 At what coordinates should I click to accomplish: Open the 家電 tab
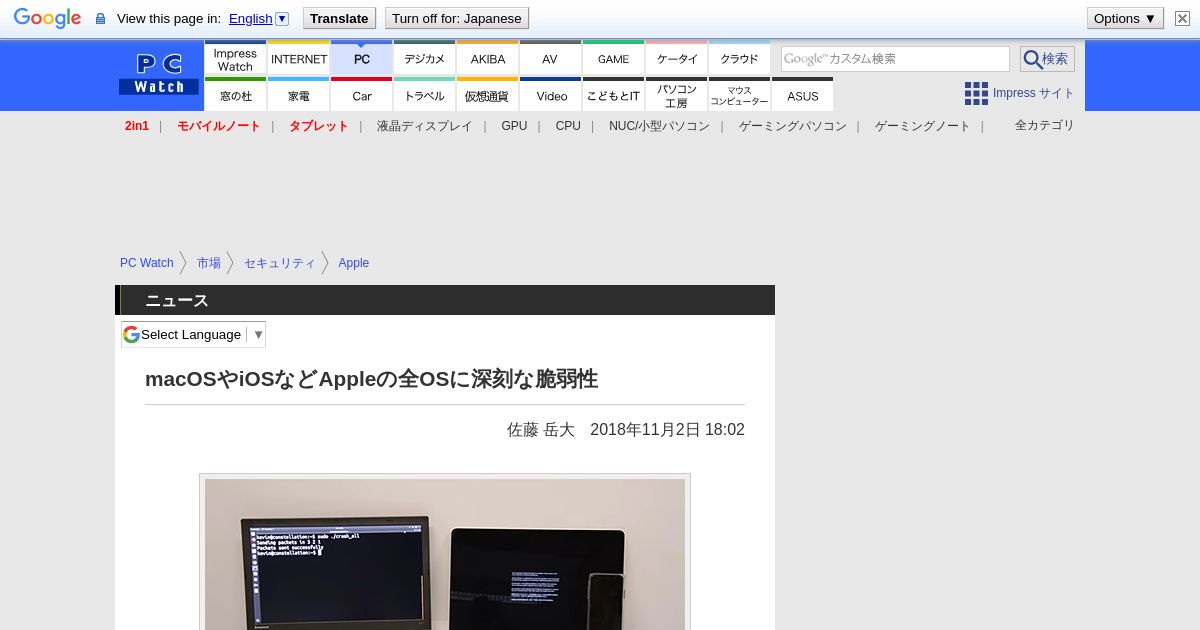coord(298,95)
